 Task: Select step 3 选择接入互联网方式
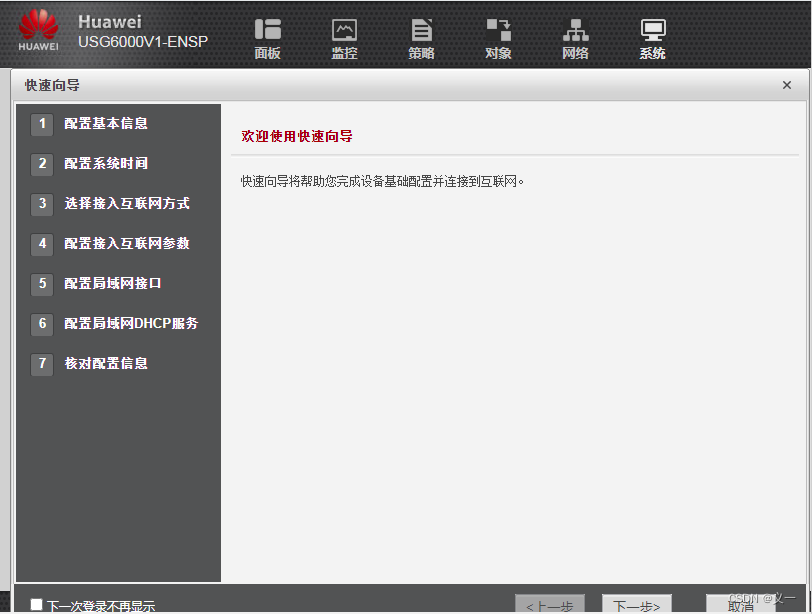point(110,203)
